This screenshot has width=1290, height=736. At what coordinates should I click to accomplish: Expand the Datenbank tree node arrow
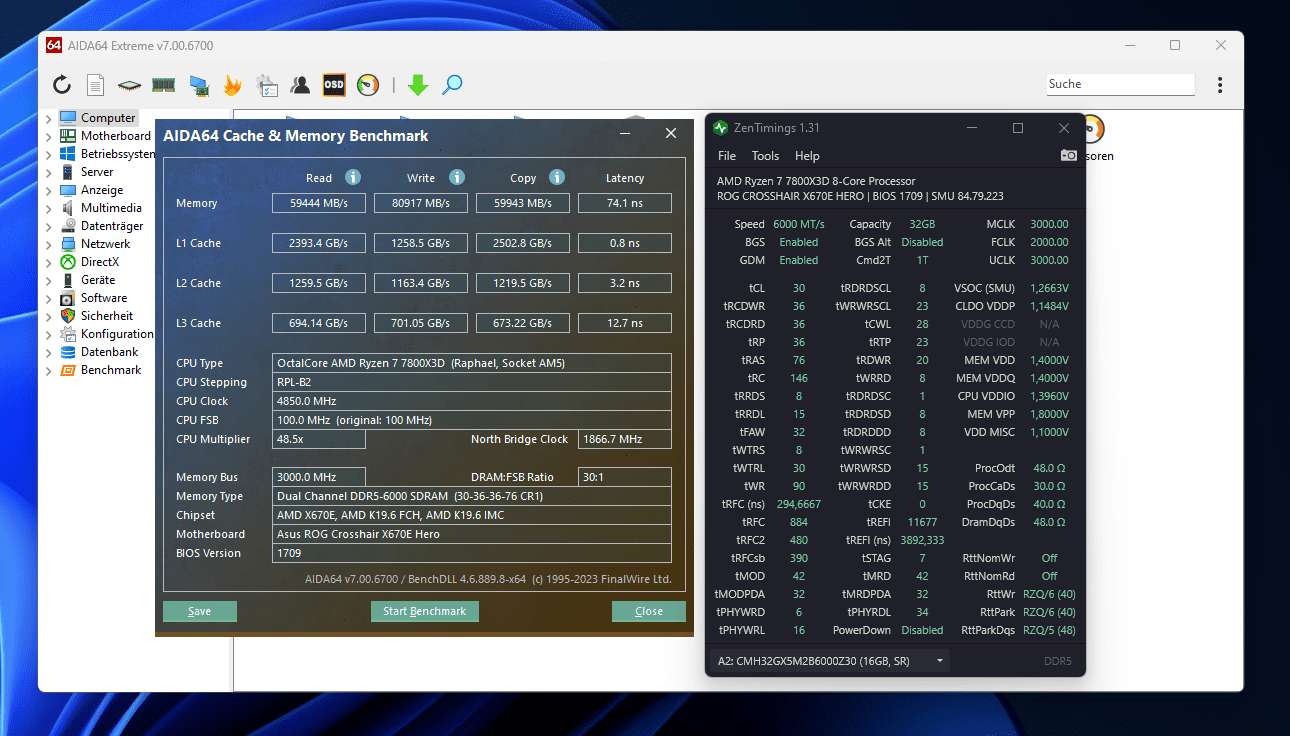tap(48, 352)
